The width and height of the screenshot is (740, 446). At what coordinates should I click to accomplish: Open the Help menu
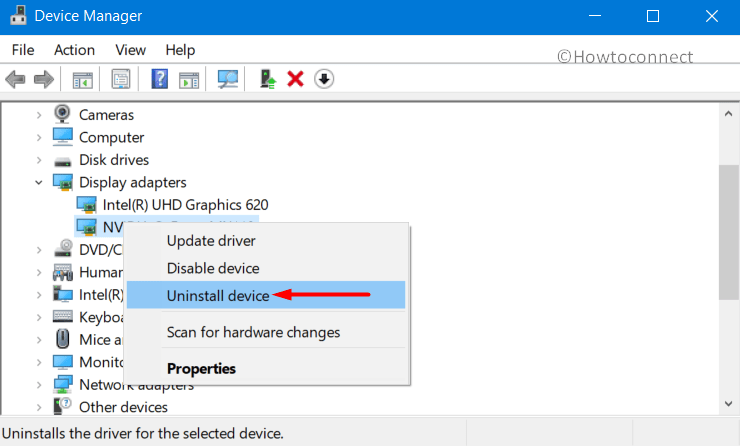click(180, 50)
